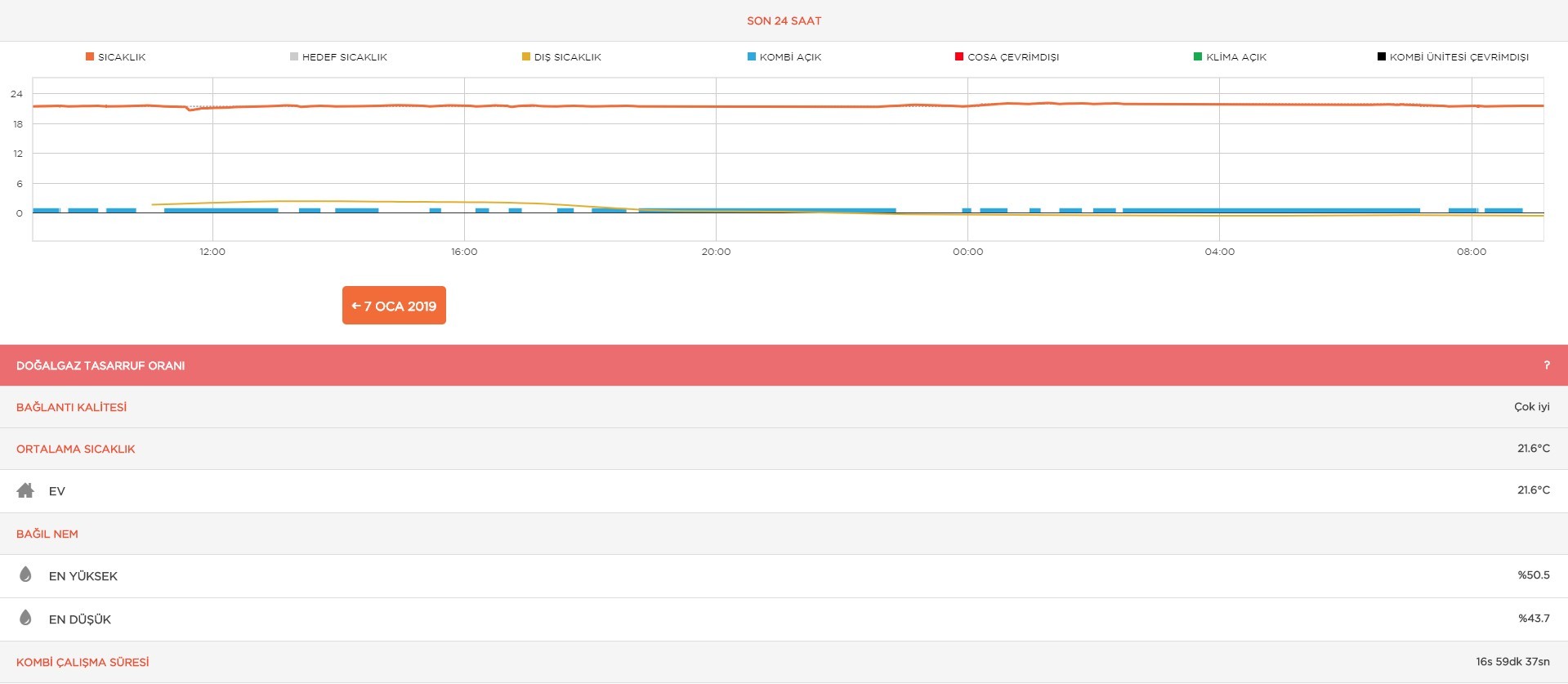
Task: Click the 00:00 time label on chart axis
Action: point(967,252)
